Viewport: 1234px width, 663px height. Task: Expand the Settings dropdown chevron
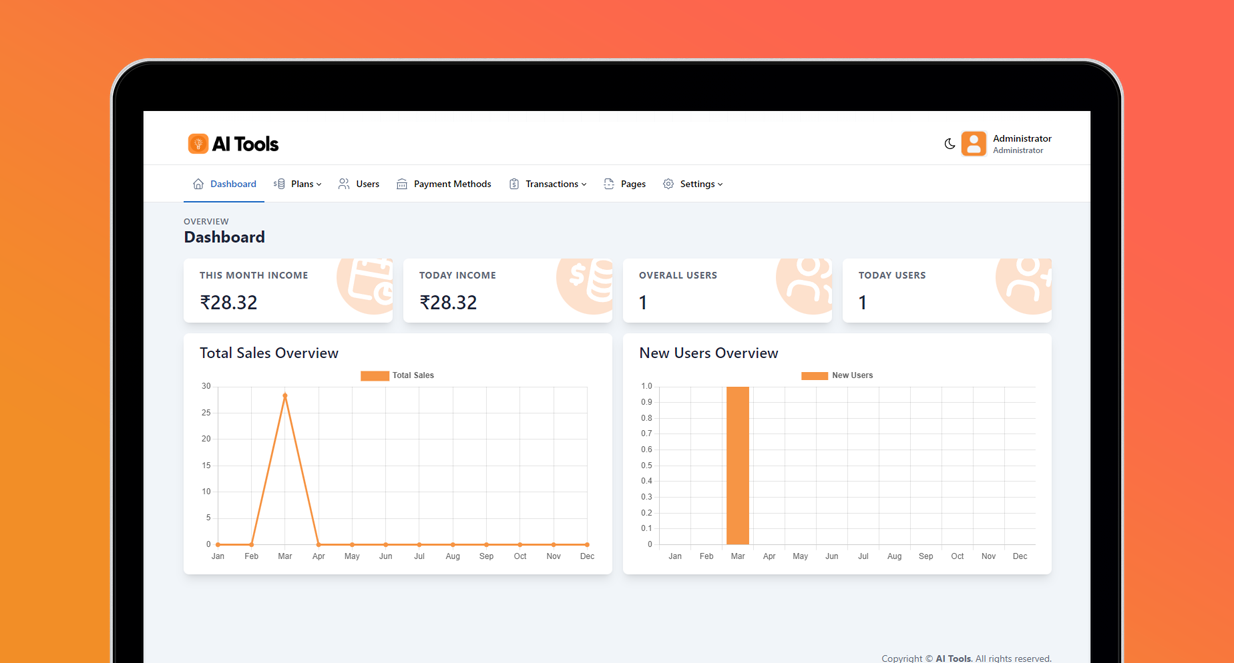(720, 184)
